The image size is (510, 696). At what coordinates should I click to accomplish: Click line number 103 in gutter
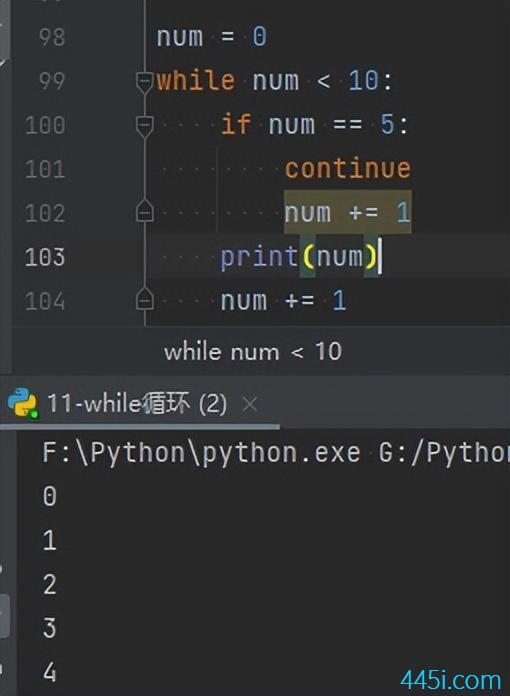(45, 257)
